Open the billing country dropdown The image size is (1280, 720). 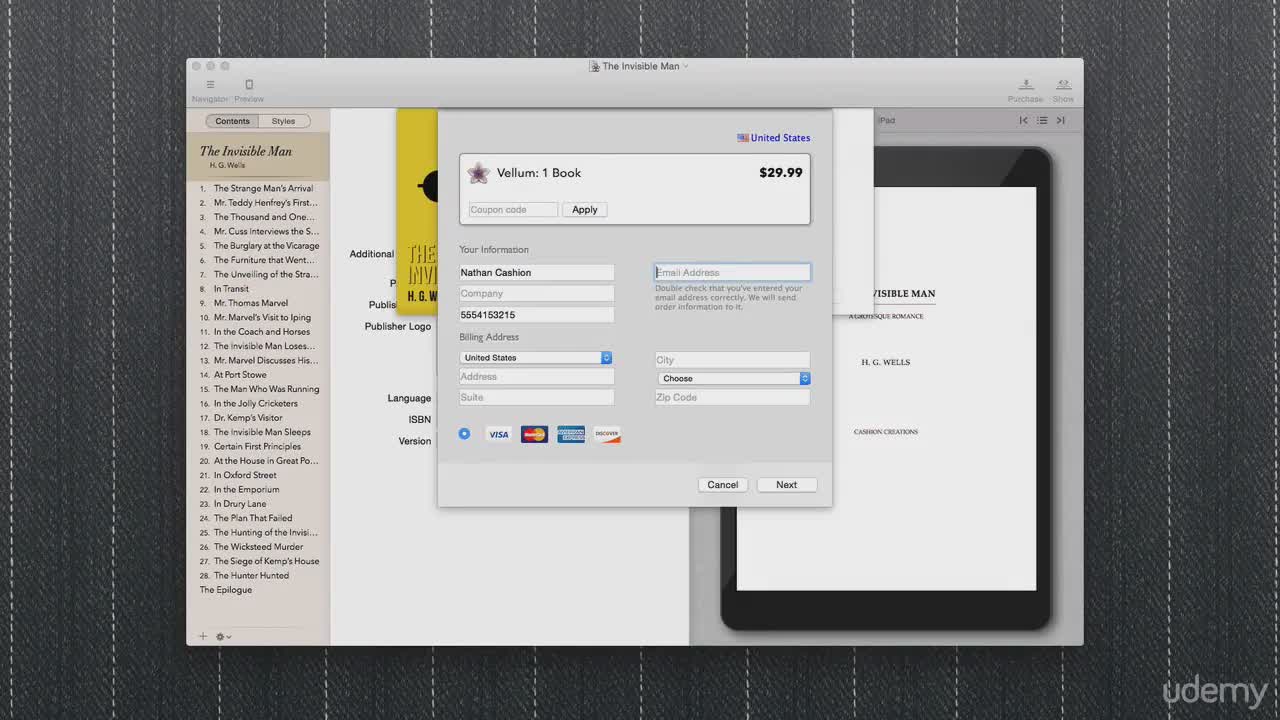coord(535,357)
